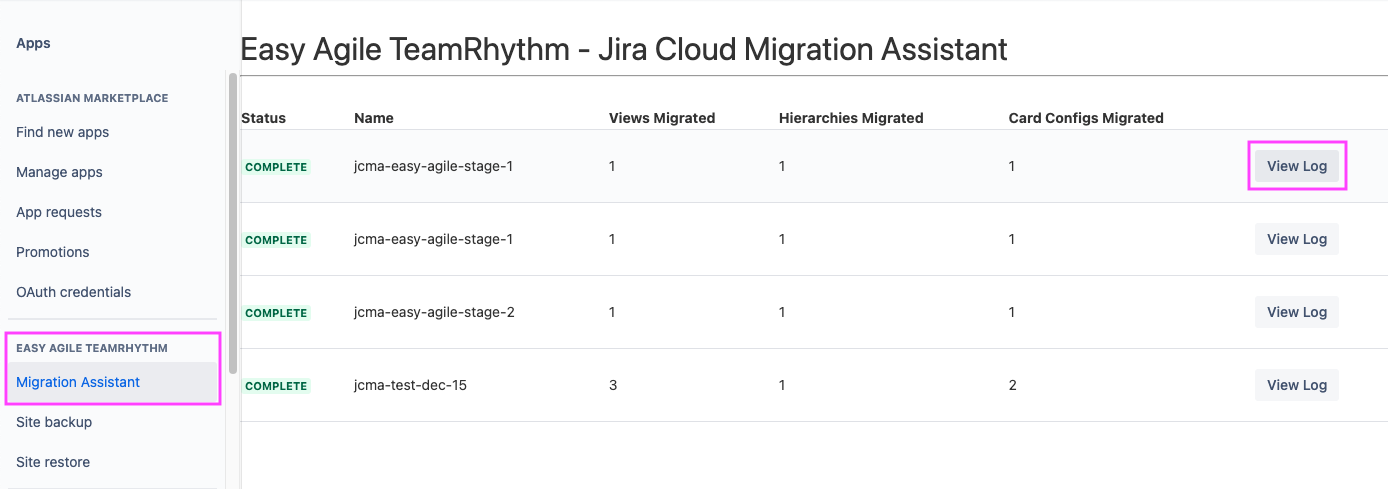Click the Views Migrated column header
The height and width of the screenshot is (489, 1388).
pos(662,118)
